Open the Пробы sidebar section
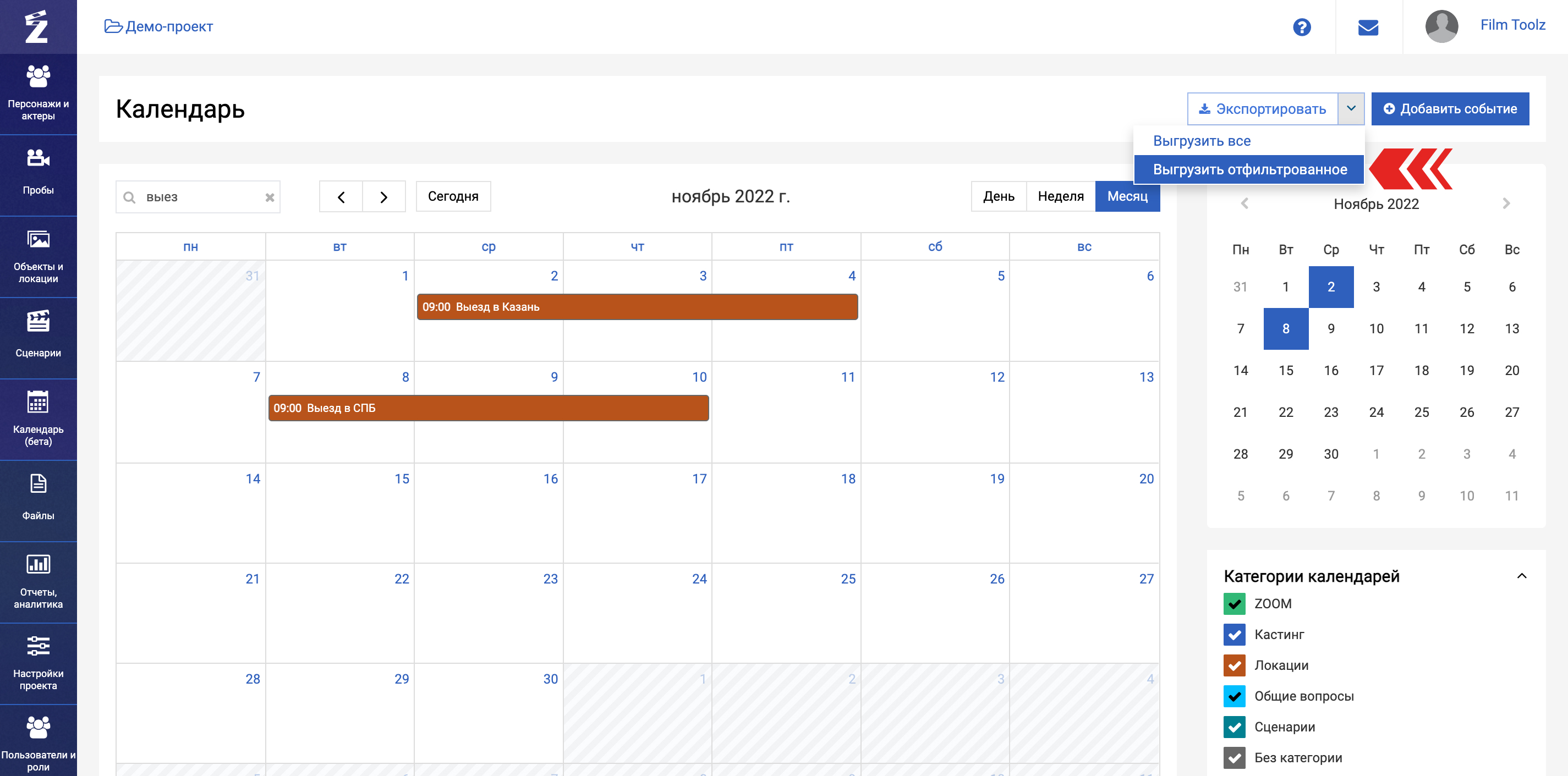This screenshot has height=776, width=1568. tap(39, 175)
